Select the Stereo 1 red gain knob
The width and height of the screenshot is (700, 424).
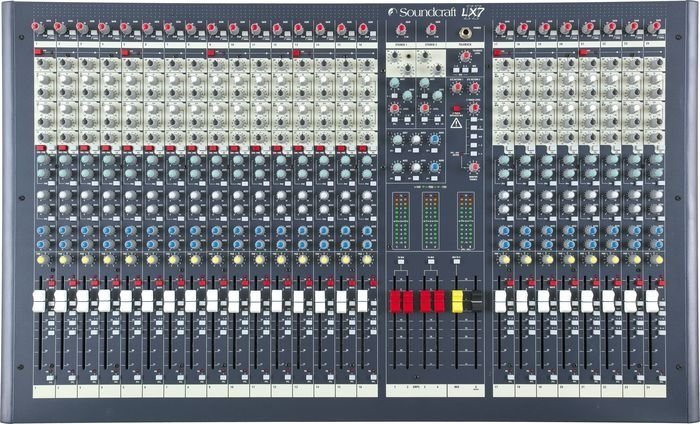[x=401, y=29]
